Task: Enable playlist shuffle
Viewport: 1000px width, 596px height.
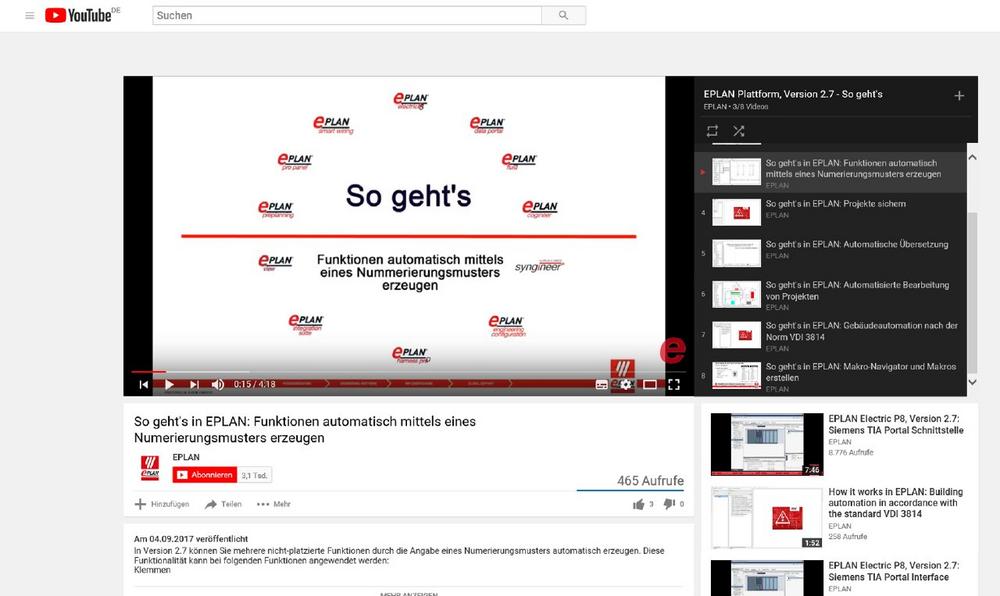Action: (x=739, y=131)
